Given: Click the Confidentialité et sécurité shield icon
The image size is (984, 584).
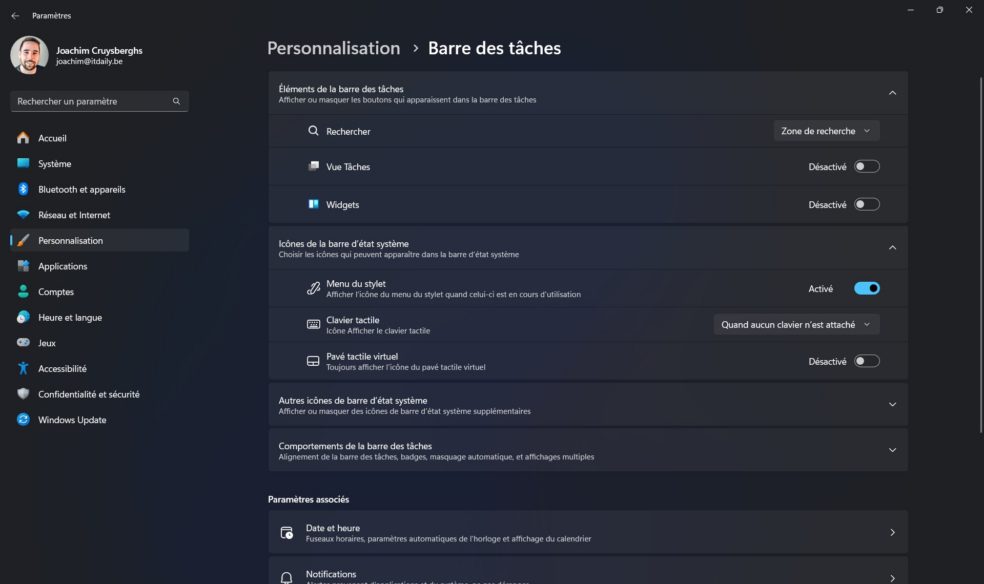Looking at the screenshot, I should [x=23, y=394].
